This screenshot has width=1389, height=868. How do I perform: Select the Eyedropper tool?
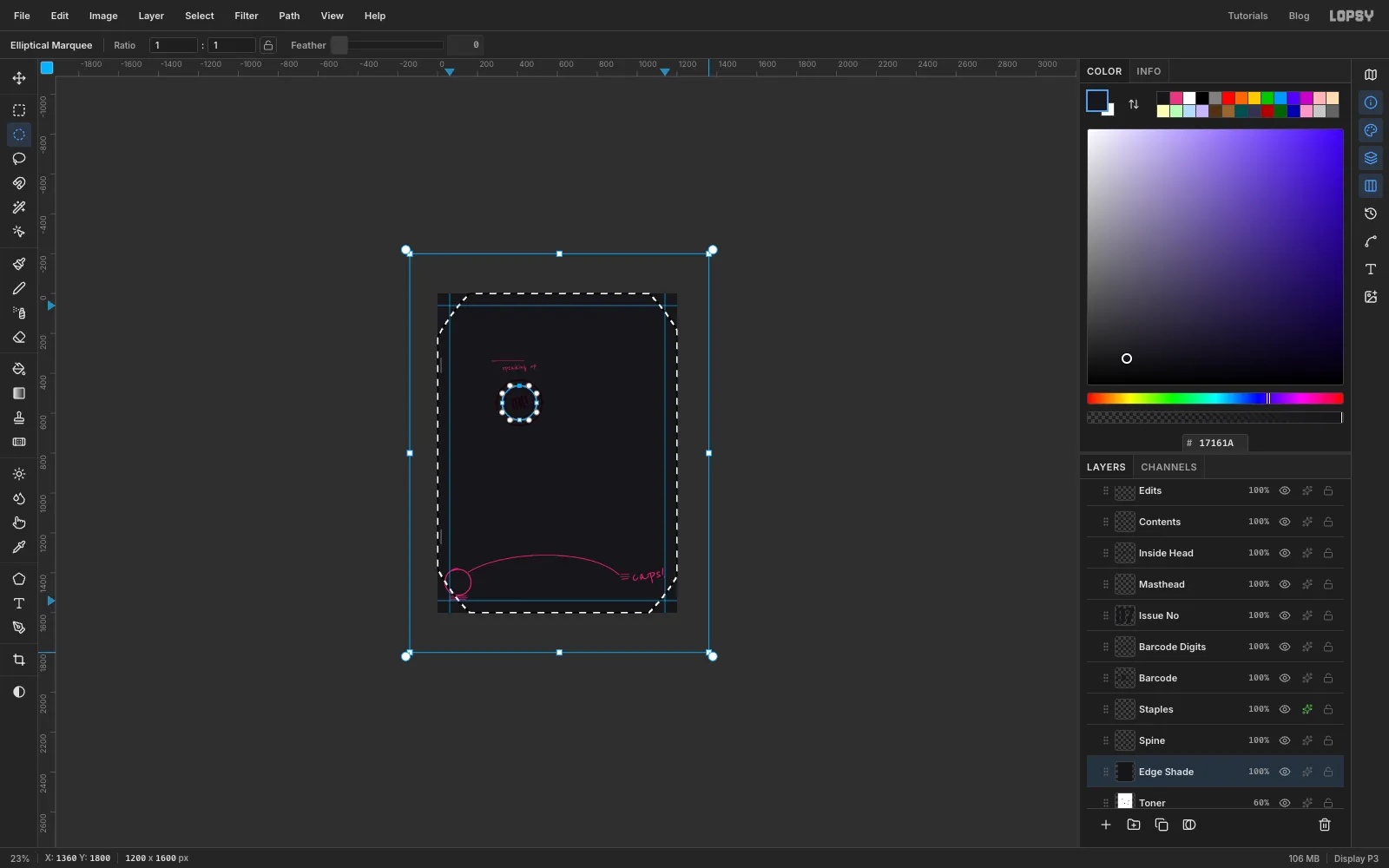19,547
